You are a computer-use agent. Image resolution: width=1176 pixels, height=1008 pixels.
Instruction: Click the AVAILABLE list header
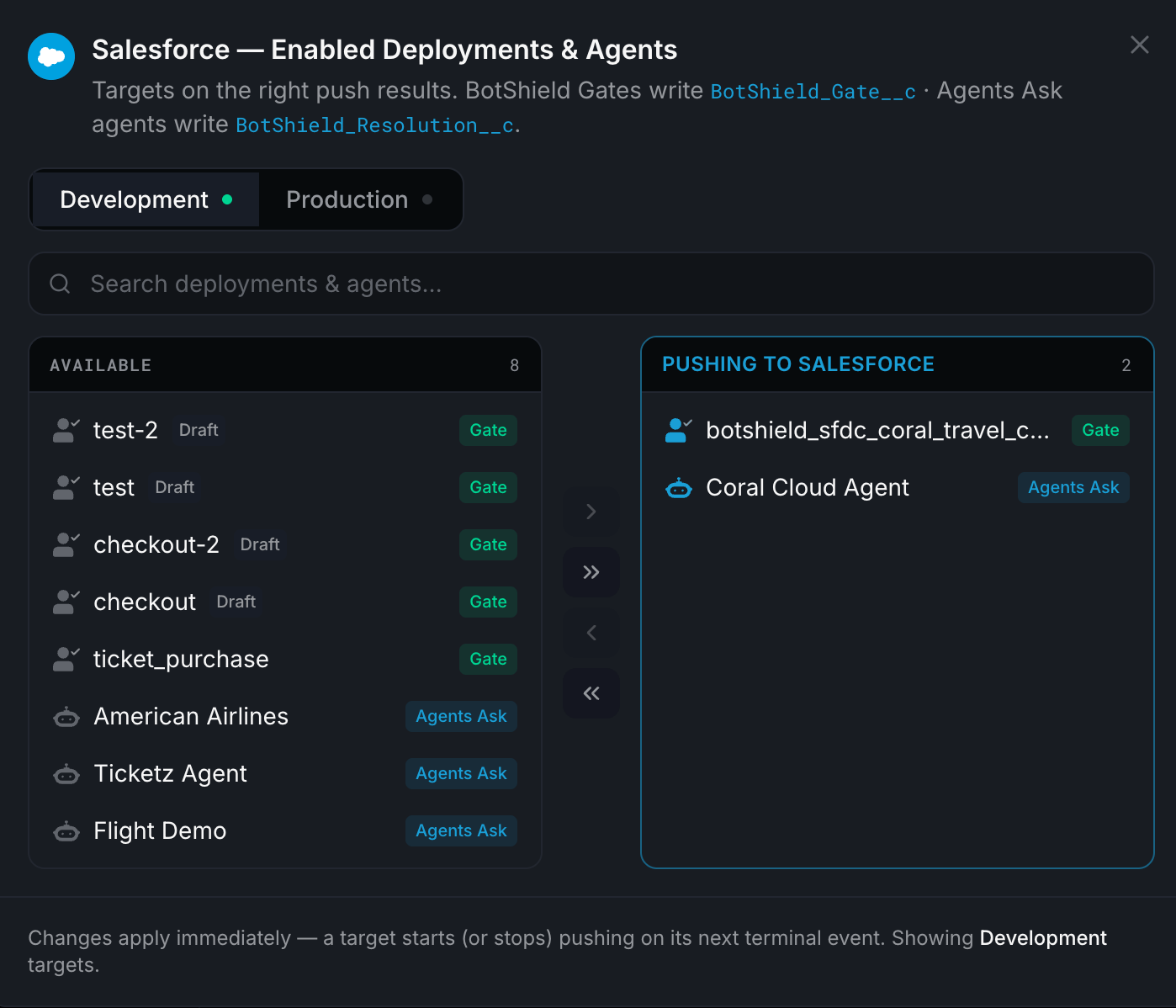(x=101, y=365)
